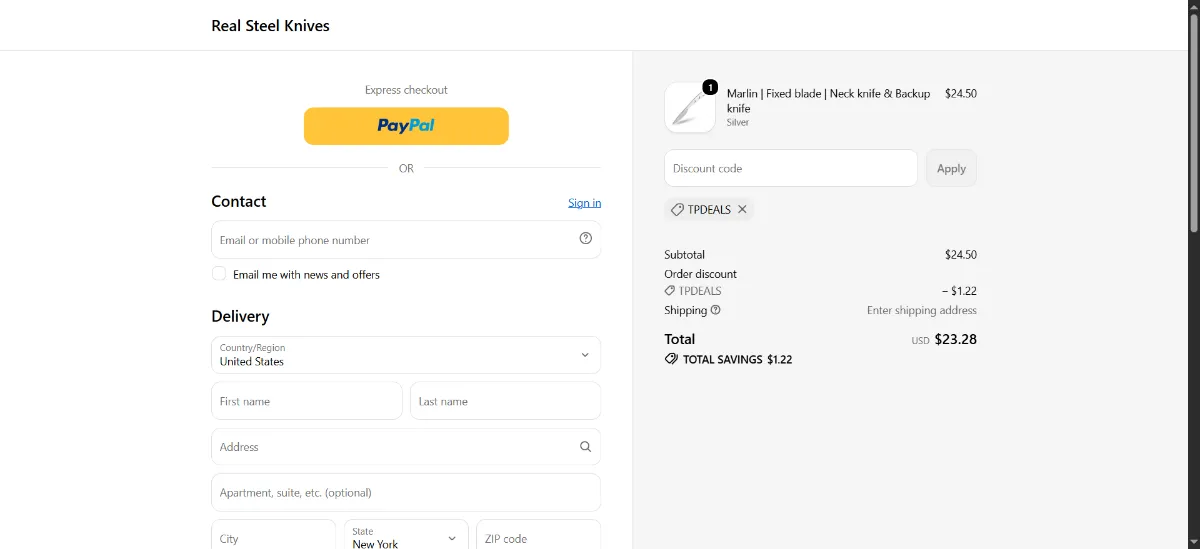Click the Total Savings tag icon

pos(671,359)
